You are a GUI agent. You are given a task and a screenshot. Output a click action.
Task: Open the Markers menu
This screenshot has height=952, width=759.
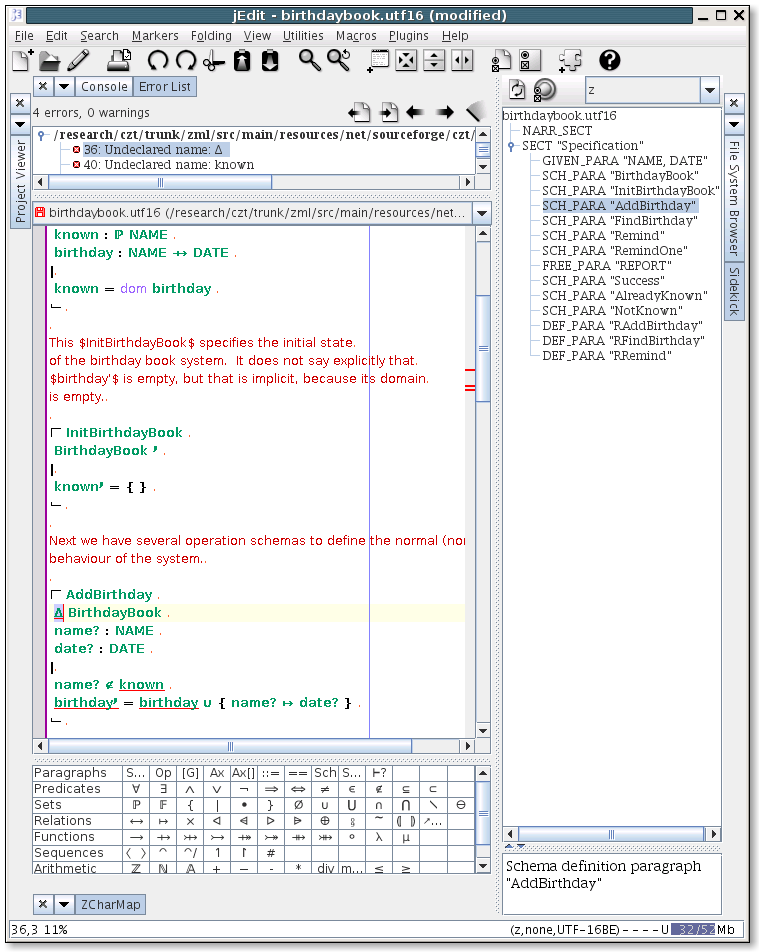(155, 36)
